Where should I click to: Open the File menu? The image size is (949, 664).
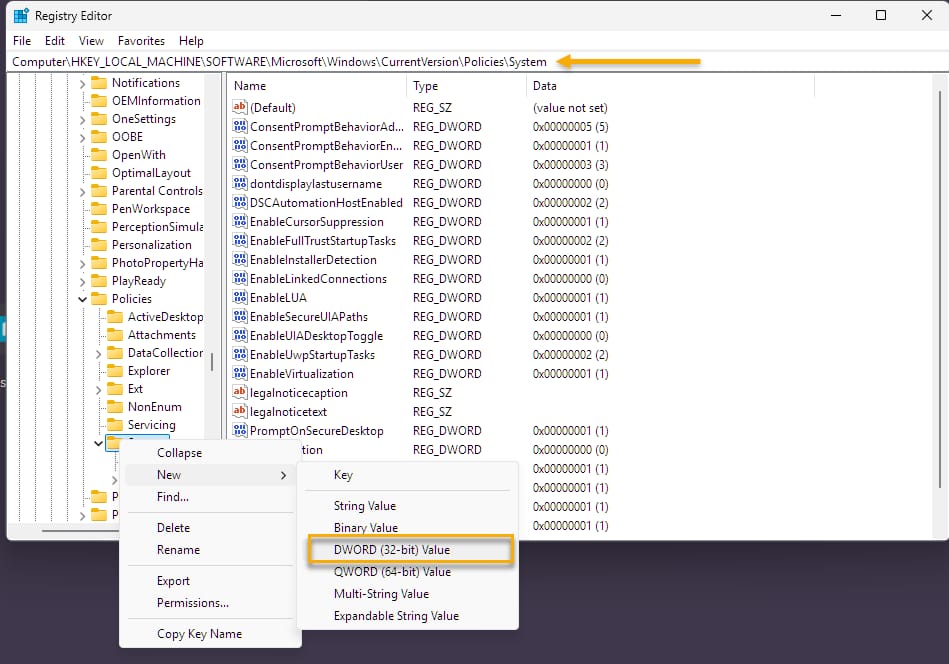tap(22, 41)
